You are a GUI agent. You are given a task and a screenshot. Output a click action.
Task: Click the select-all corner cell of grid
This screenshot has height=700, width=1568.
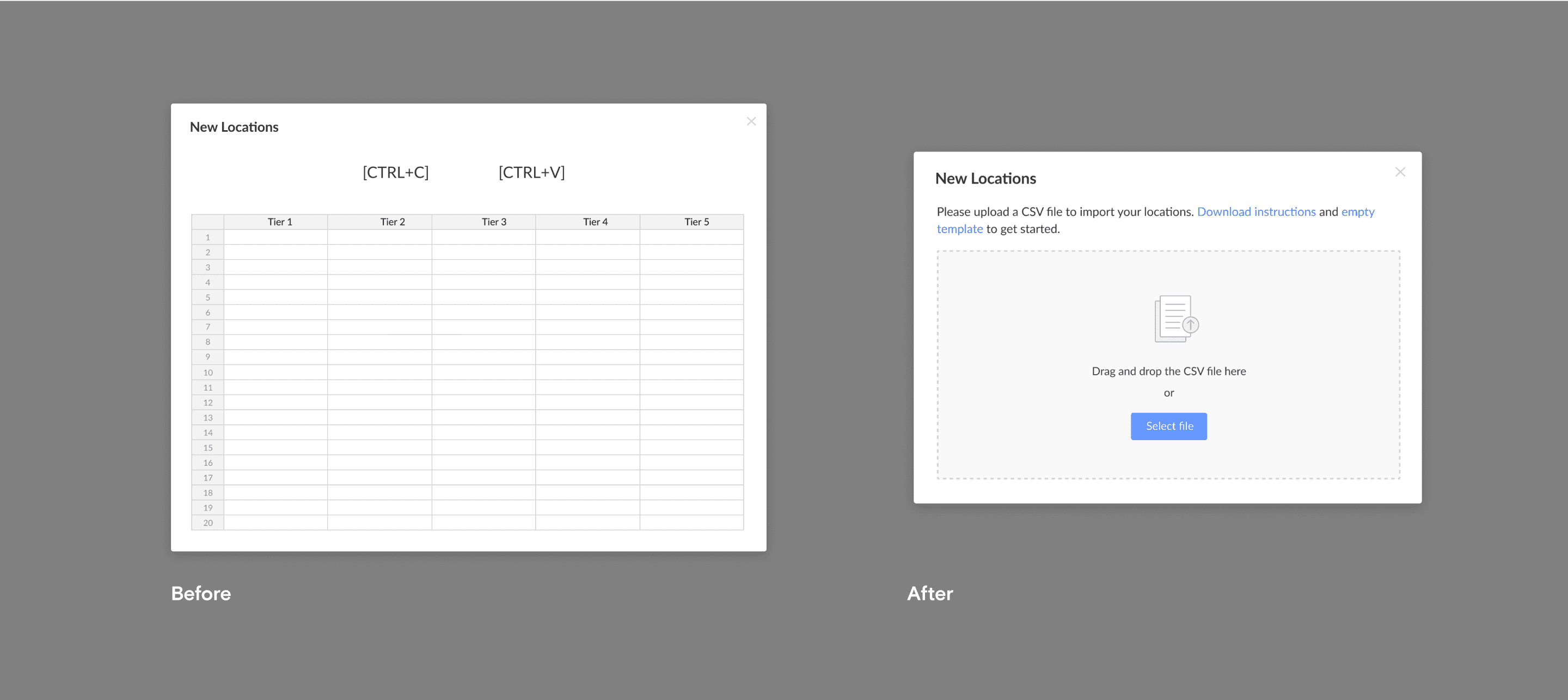[x=207, y=222]
